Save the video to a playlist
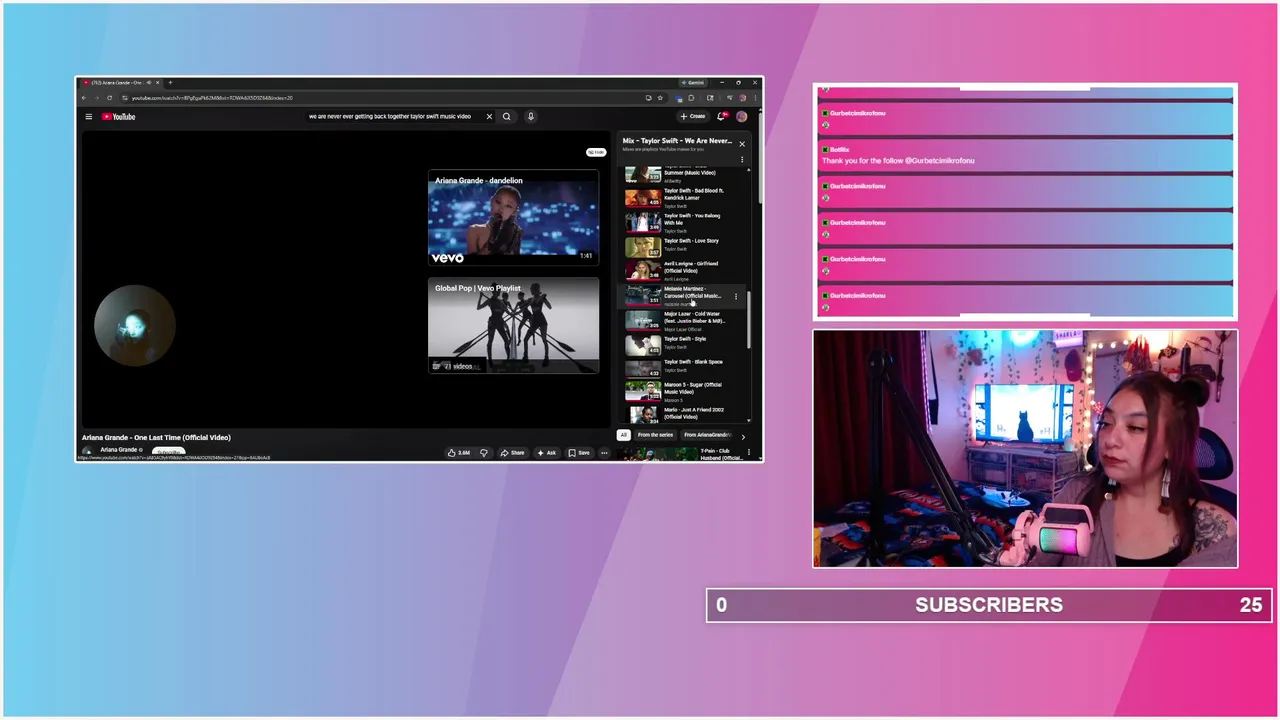This screenshot has width=1280, height=720. tap(579, 453)
